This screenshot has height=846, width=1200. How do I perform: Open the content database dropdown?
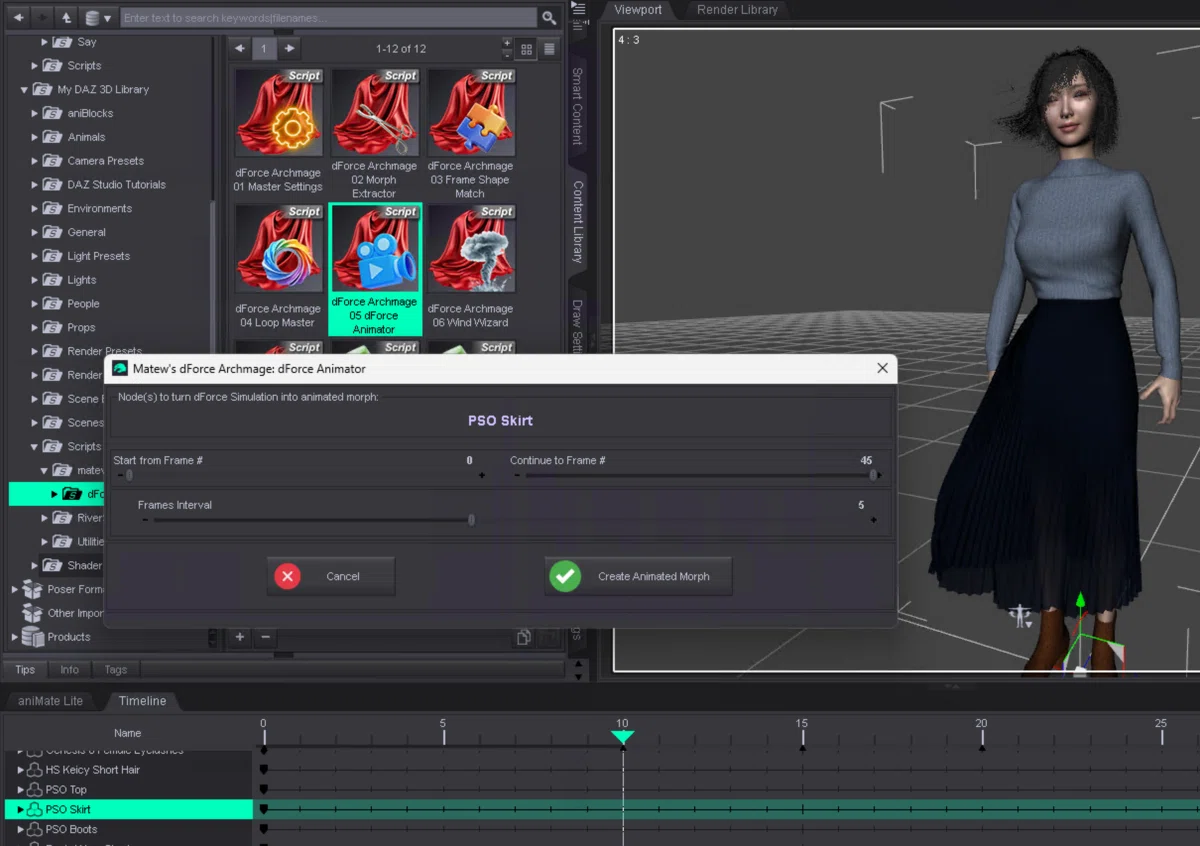[98, 17]
